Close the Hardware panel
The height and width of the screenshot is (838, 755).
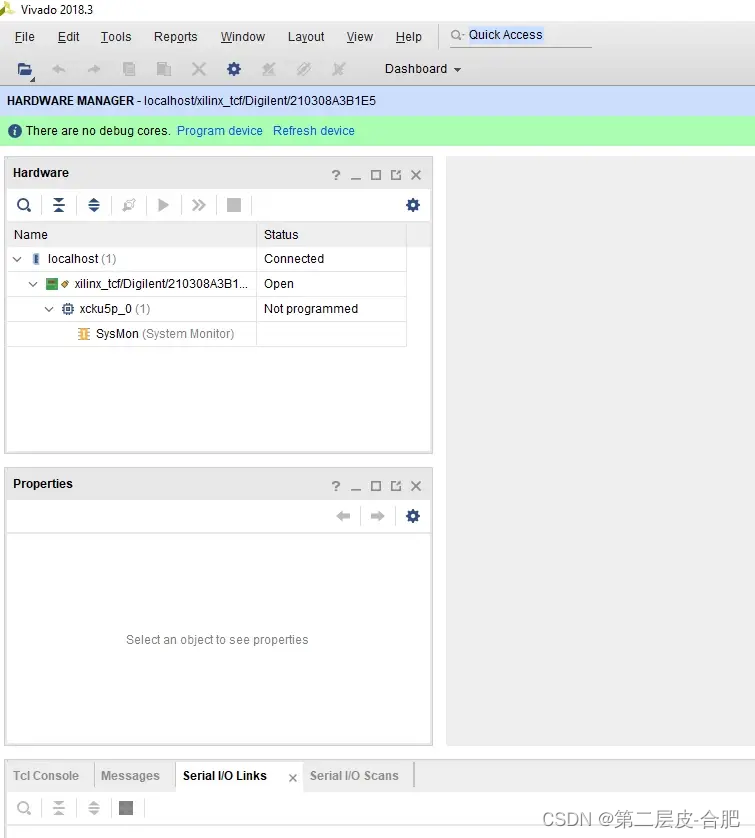tap(416, 175)
